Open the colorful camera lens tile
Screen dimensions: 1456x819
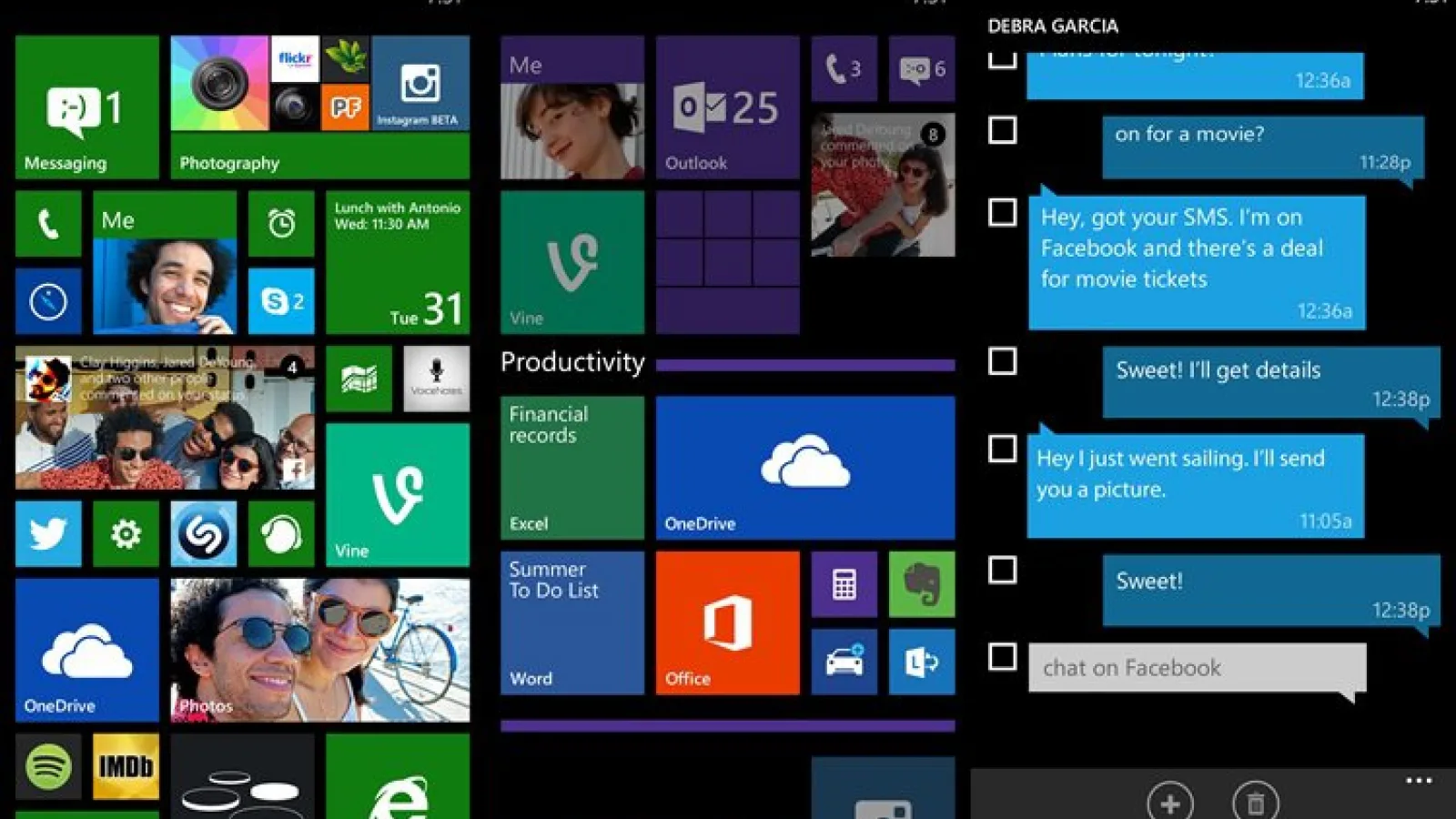click(x=219, y=84)
